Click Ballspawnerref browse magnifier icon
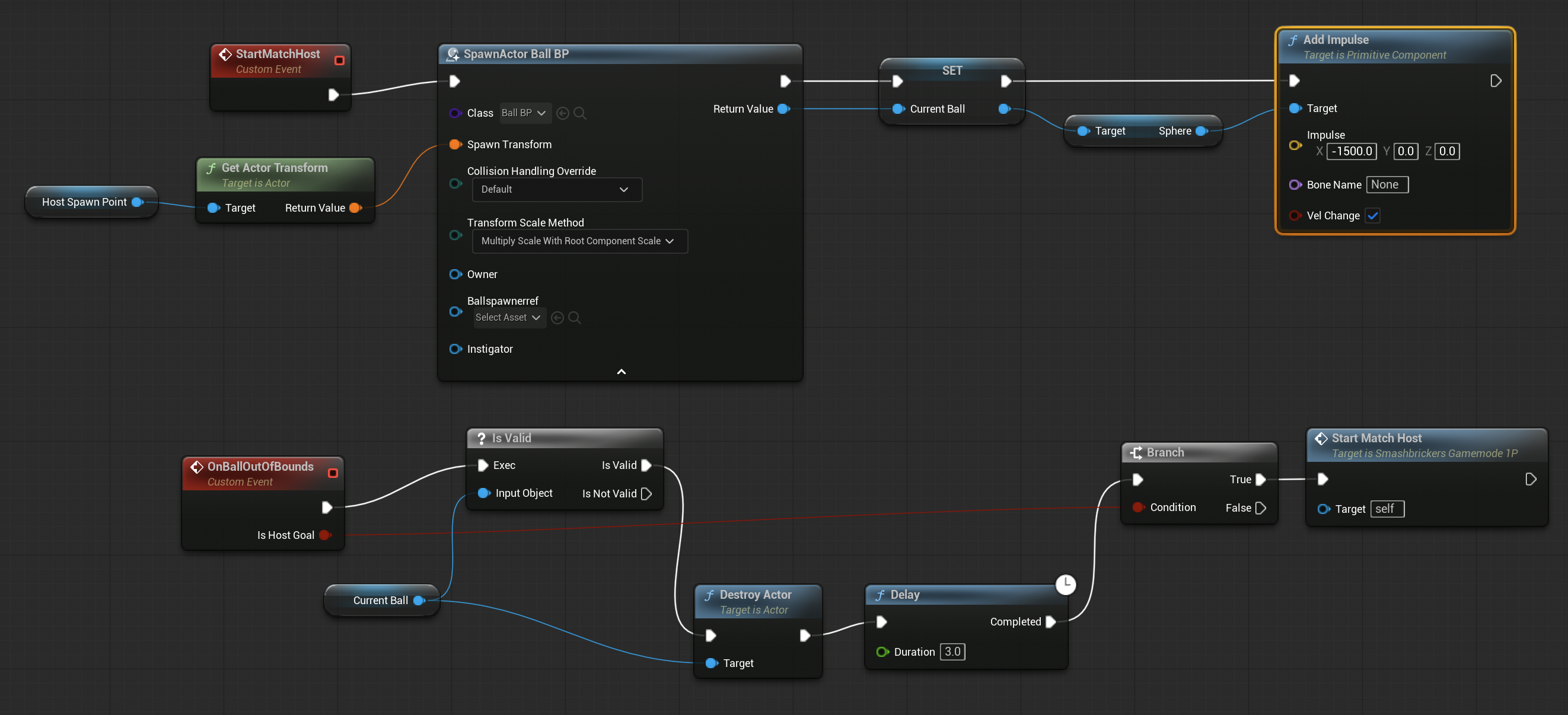 pyautogui.click(x=574, y=318)
